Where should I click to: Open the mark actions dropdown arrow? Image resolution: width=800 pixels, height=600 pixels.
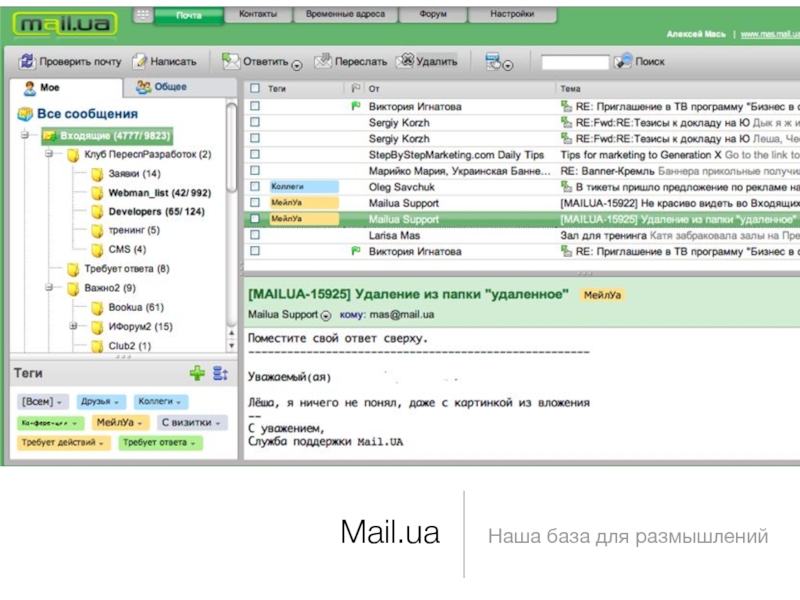pos(508,65)
